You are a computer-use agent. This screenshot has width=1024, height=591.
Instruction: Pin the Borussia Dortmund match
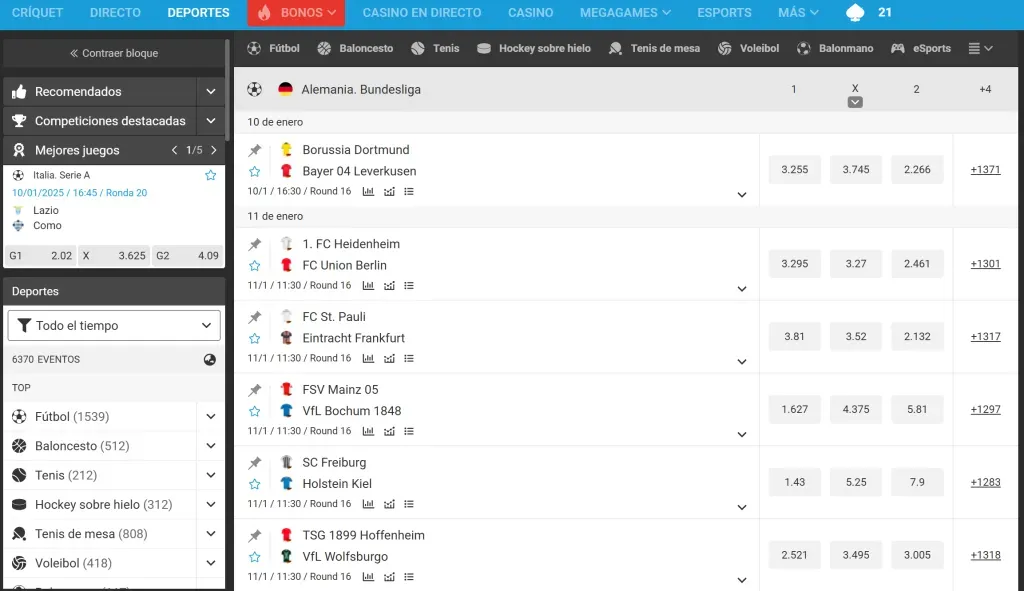[x=255, y=150]
